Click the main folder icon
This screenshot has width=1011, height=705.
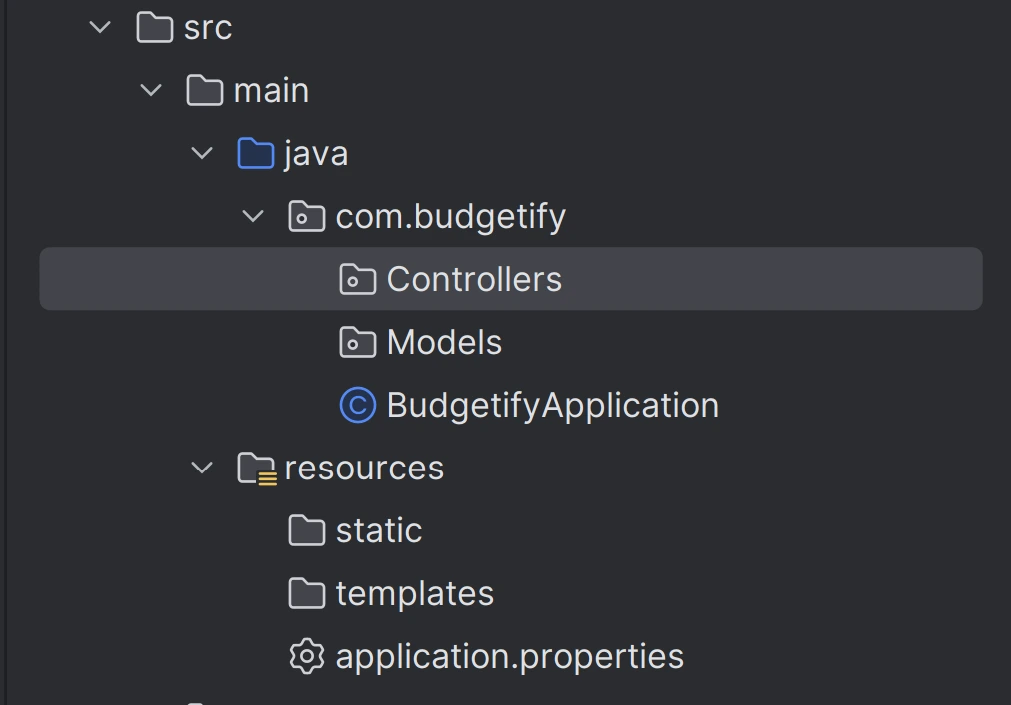coord(205,90)
